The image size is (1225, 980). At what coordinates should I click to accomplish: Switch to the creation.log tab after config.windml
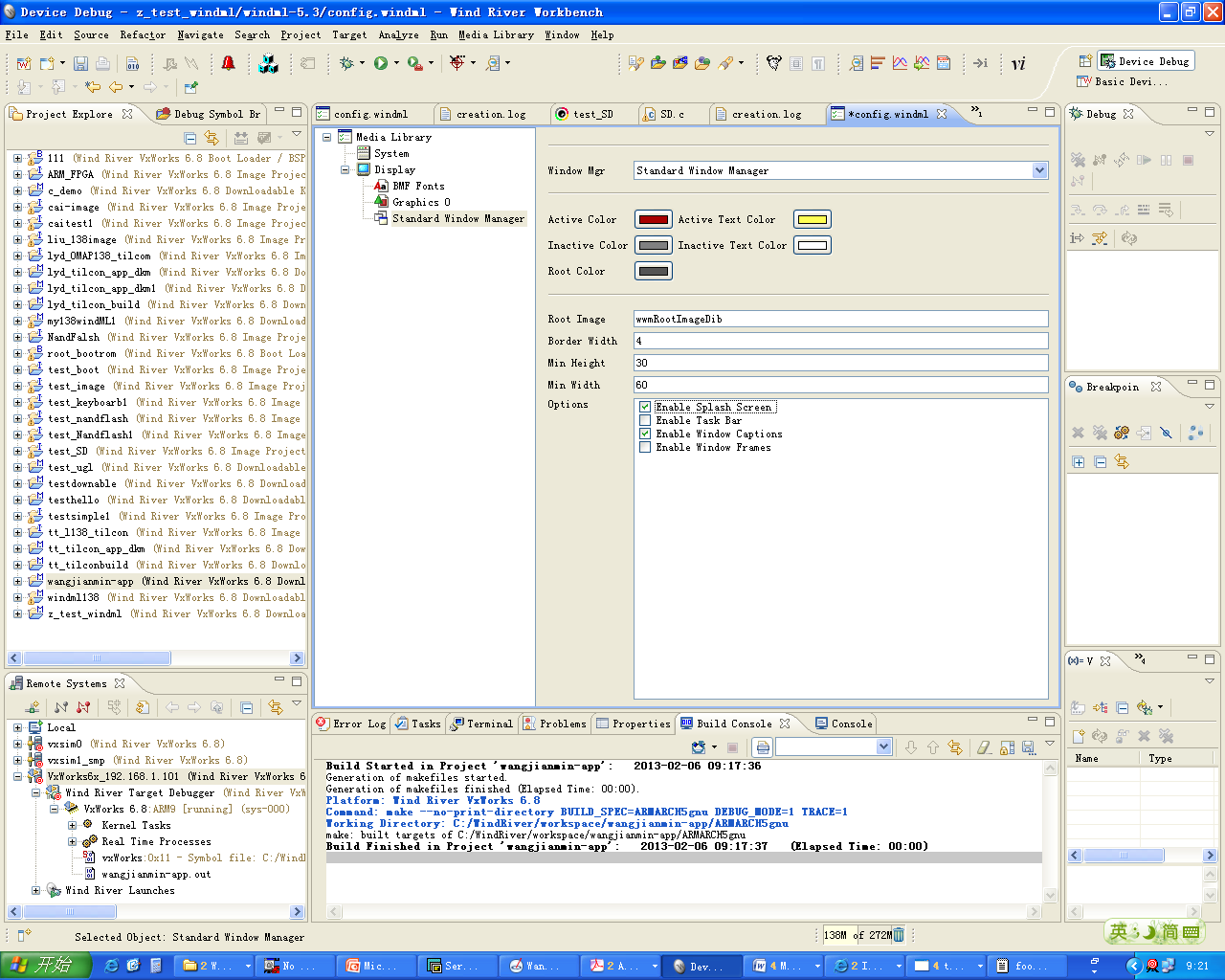[482, 114]
